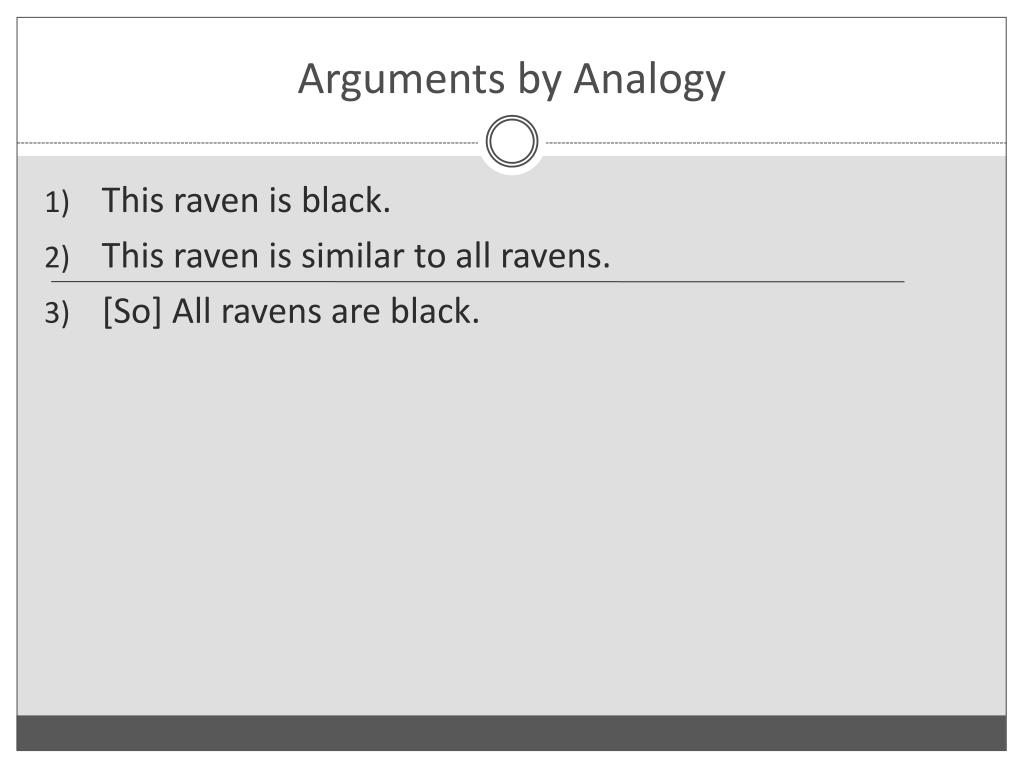Screen dimensions: 1024x768
Task: Click the word ravens in the conclusion line
Action: point(270,312)
